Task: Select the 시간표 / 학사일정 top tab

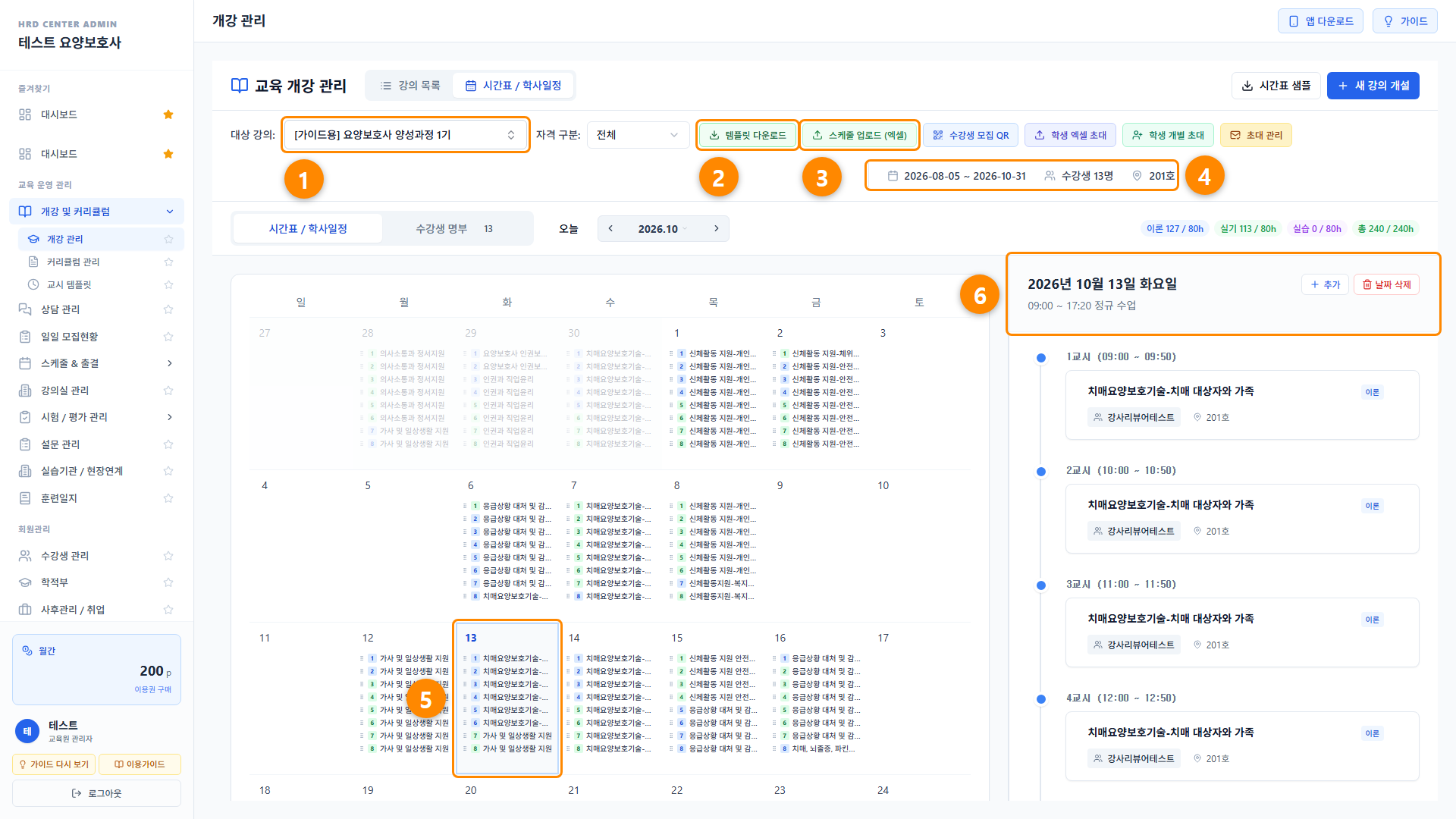Action: [x=513, y=86]
